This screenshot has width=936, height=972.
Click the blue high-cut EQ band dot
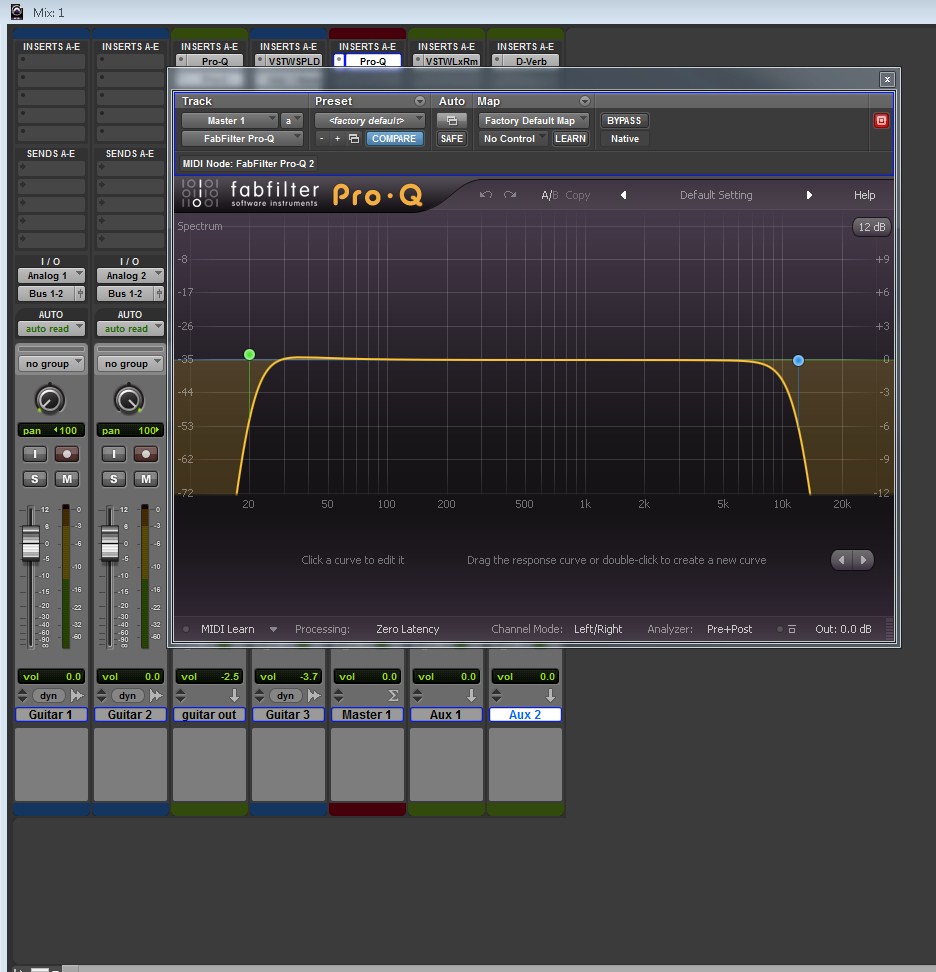click(798, 360)
